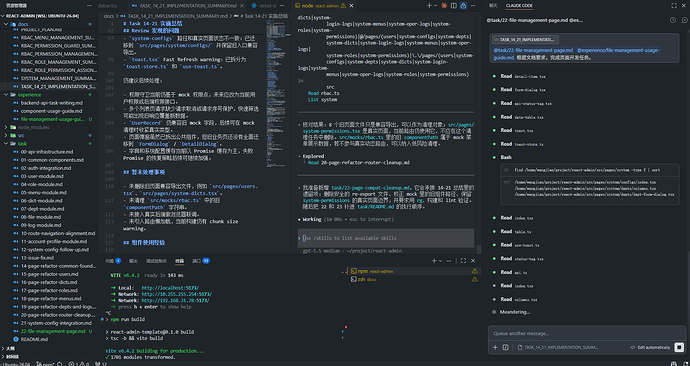This screenshot has width=690, height=366.
Task: Click the red bug icon in editor toolbar
Action: [x=444, y=6]
